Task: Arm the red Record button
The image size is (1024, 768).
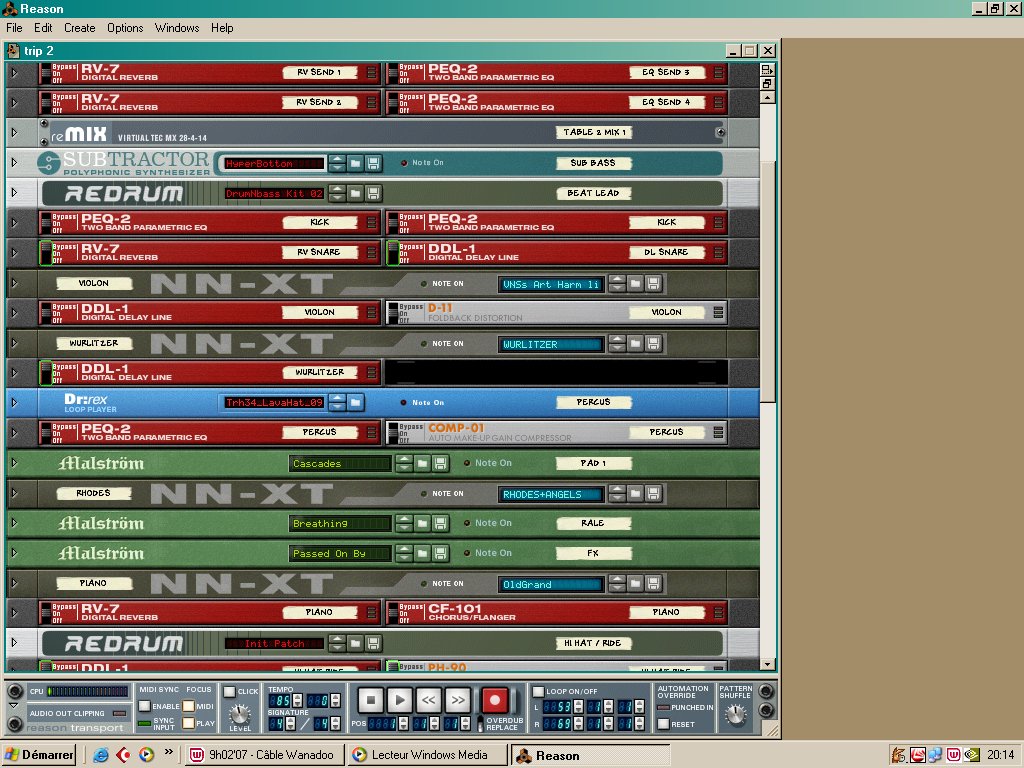Action: point(494,701)
